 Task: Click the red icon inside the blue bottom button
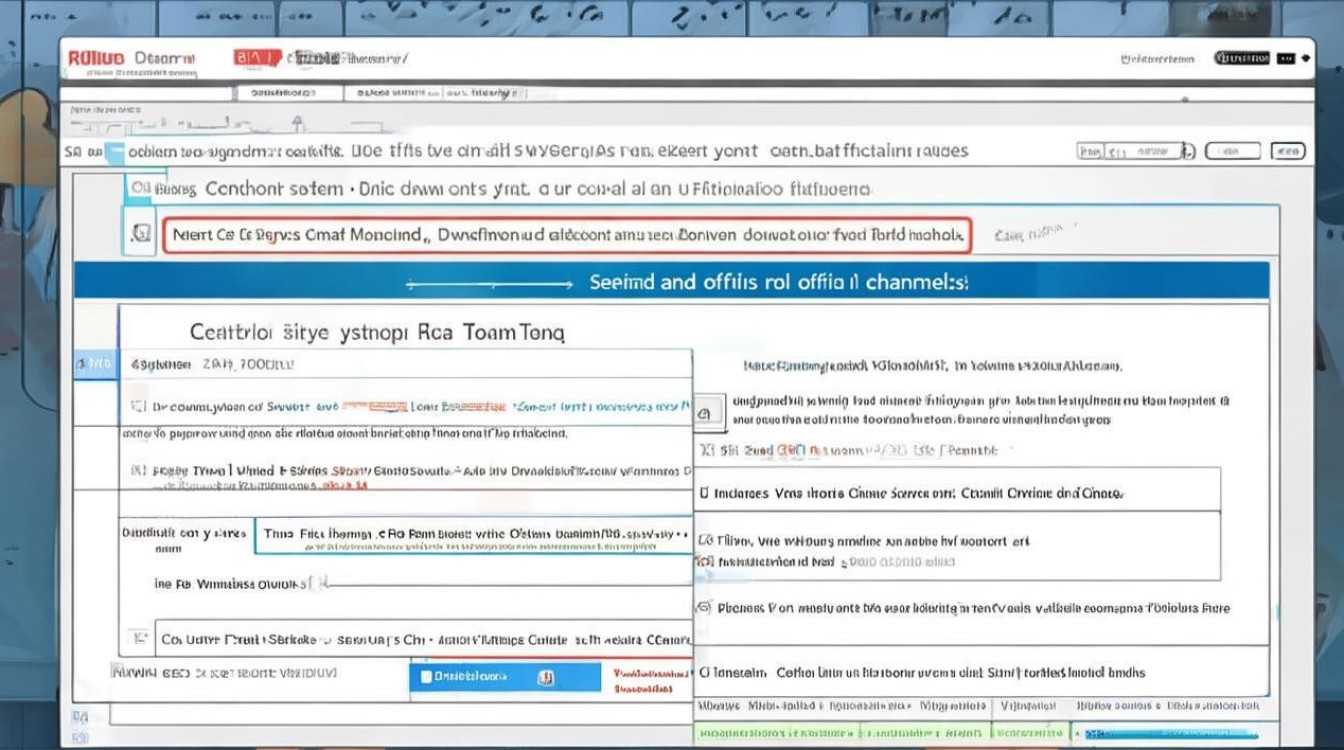click(x=546, y=677)
